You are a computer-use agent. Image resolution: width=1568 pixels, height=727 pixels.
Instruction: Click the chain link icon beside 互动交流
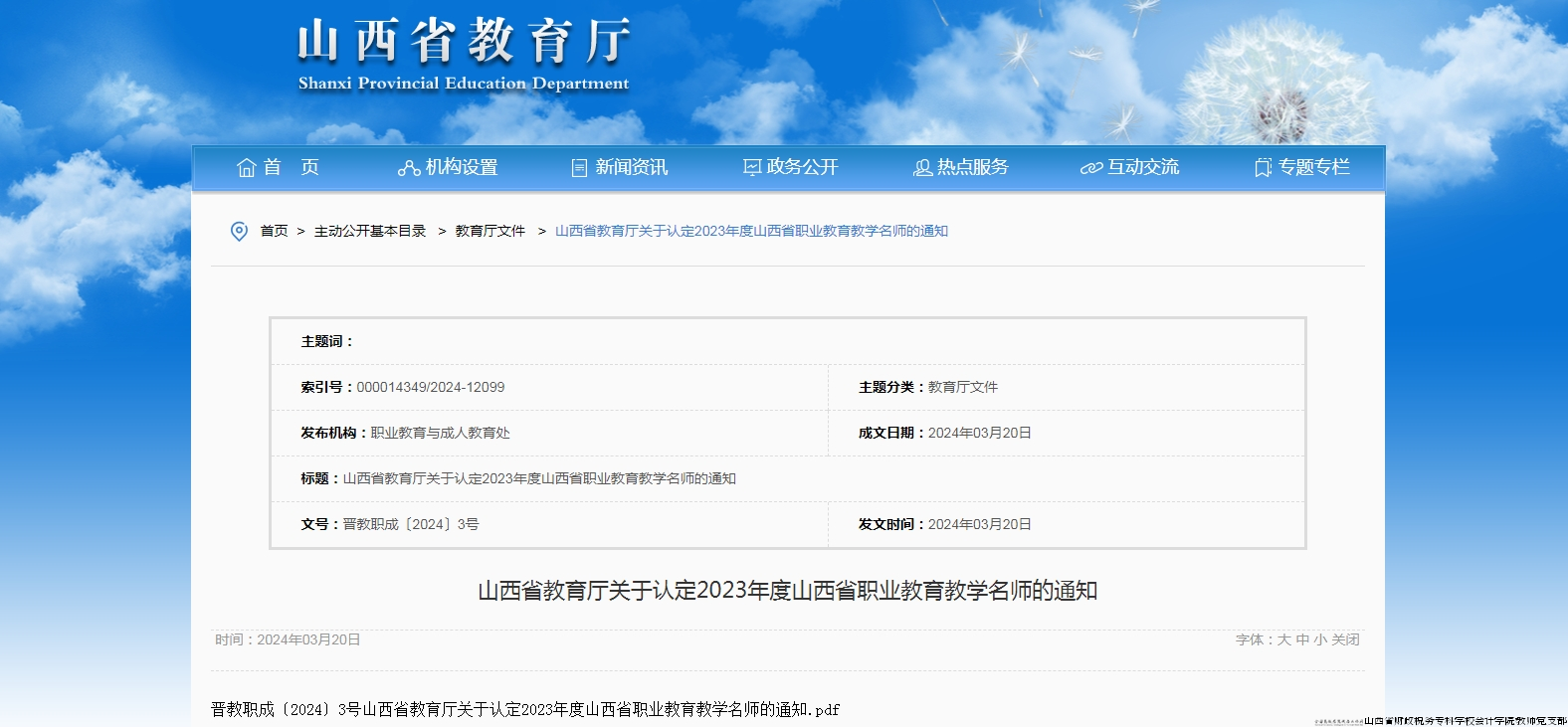1091,168
